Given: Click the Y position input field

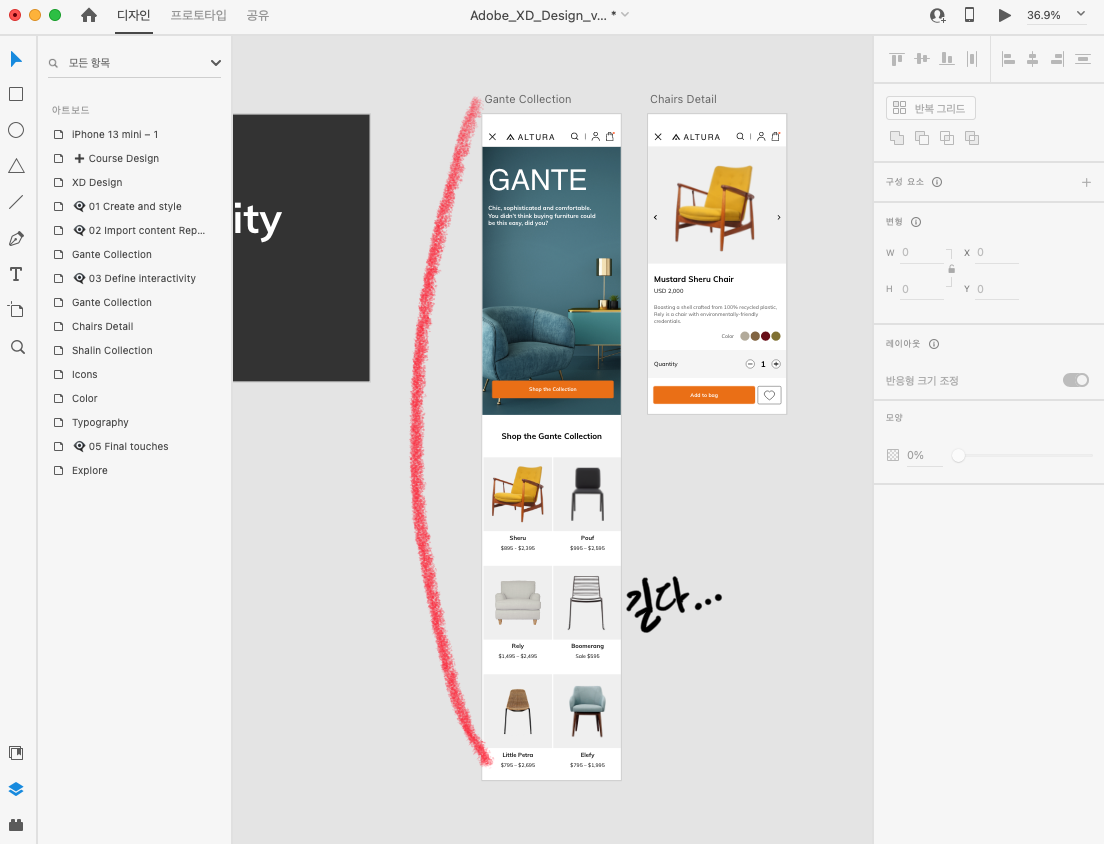Looking at the screenshot, I should pyautogui.click(x=997, y=289).
